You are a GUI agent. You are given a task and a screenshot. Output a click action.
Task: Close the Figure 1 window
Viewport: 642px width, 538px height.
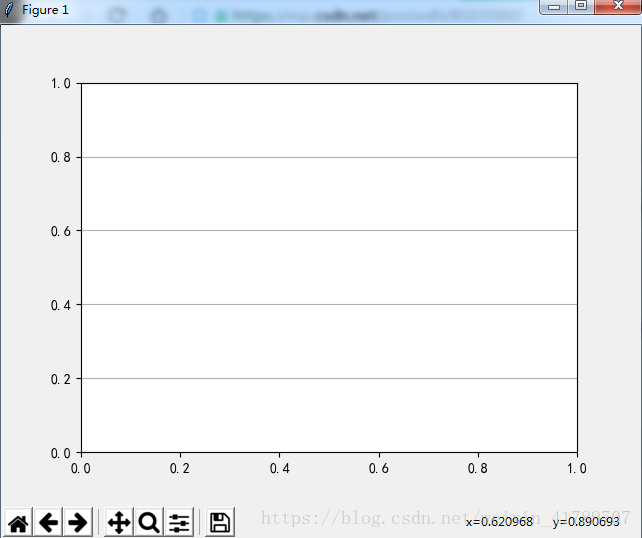pos(618,7)
